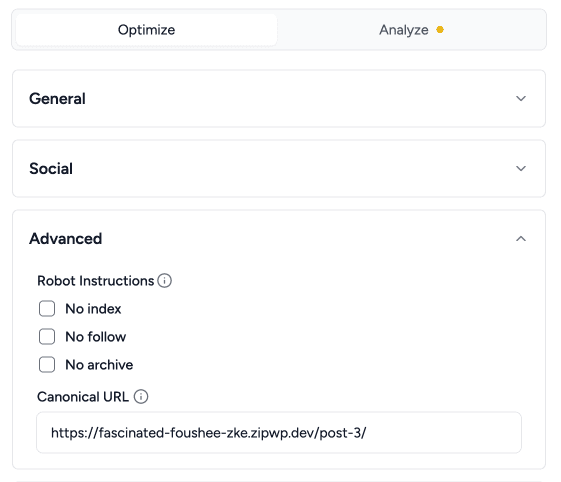Click the Canonical URL label text

83,397
